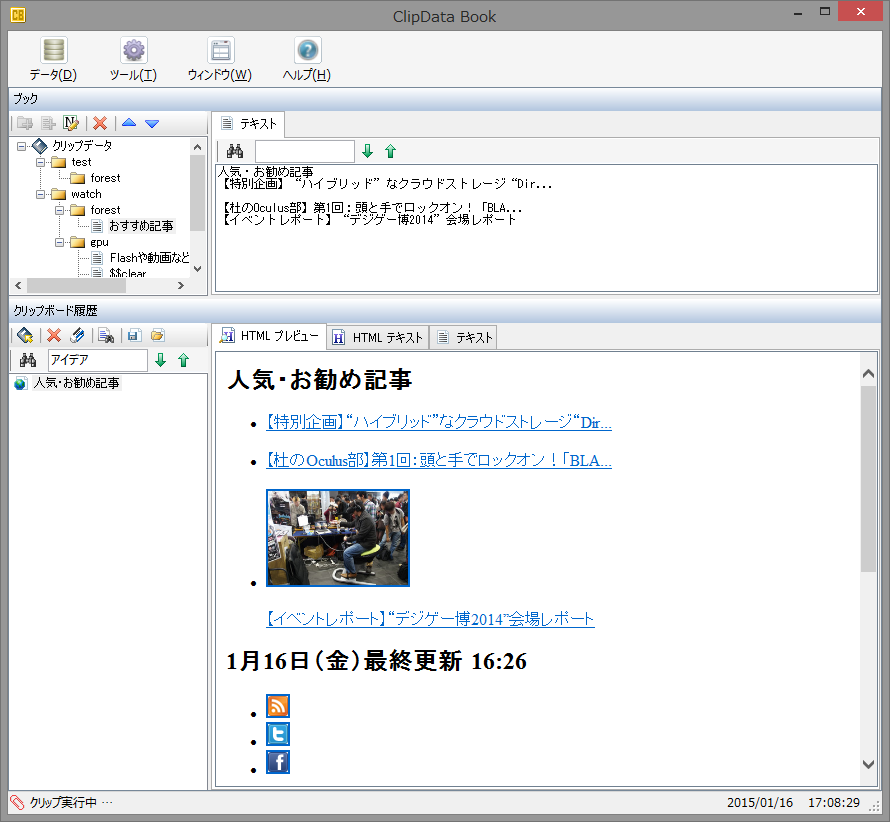Move item down with blue down triangle

152,124
